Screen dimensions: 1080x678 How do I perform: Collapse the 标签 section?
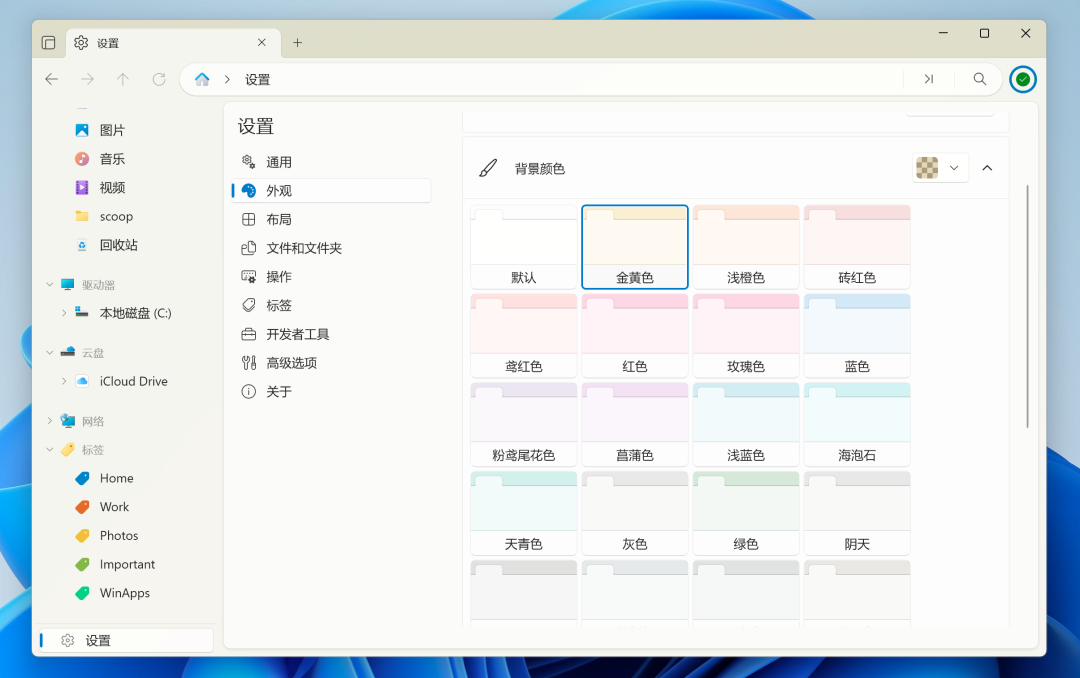(50, 450)
